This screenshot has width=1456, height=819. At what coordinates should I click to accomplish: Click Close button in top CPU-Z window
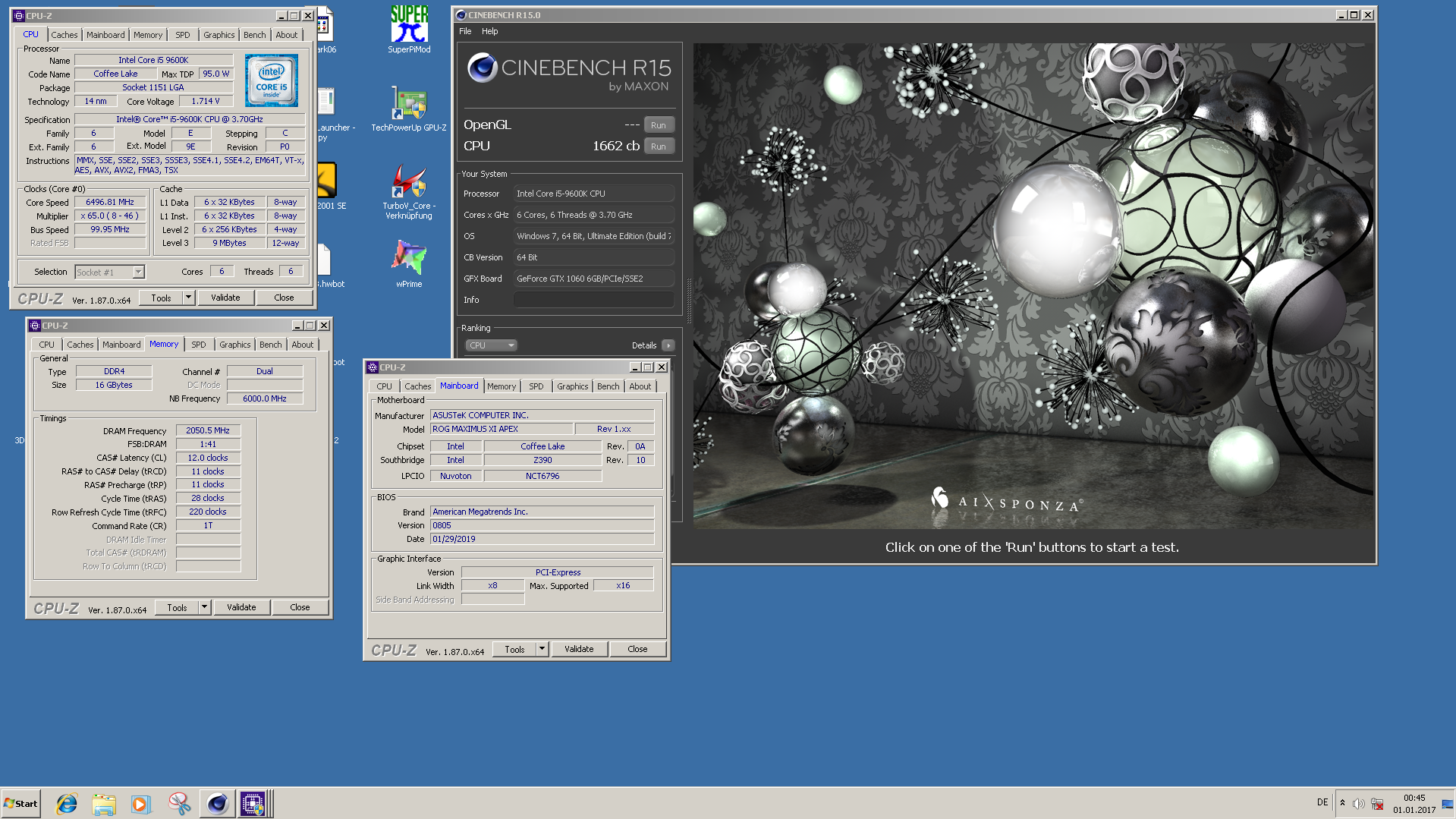pyautogui.click(x=284, y=298)
